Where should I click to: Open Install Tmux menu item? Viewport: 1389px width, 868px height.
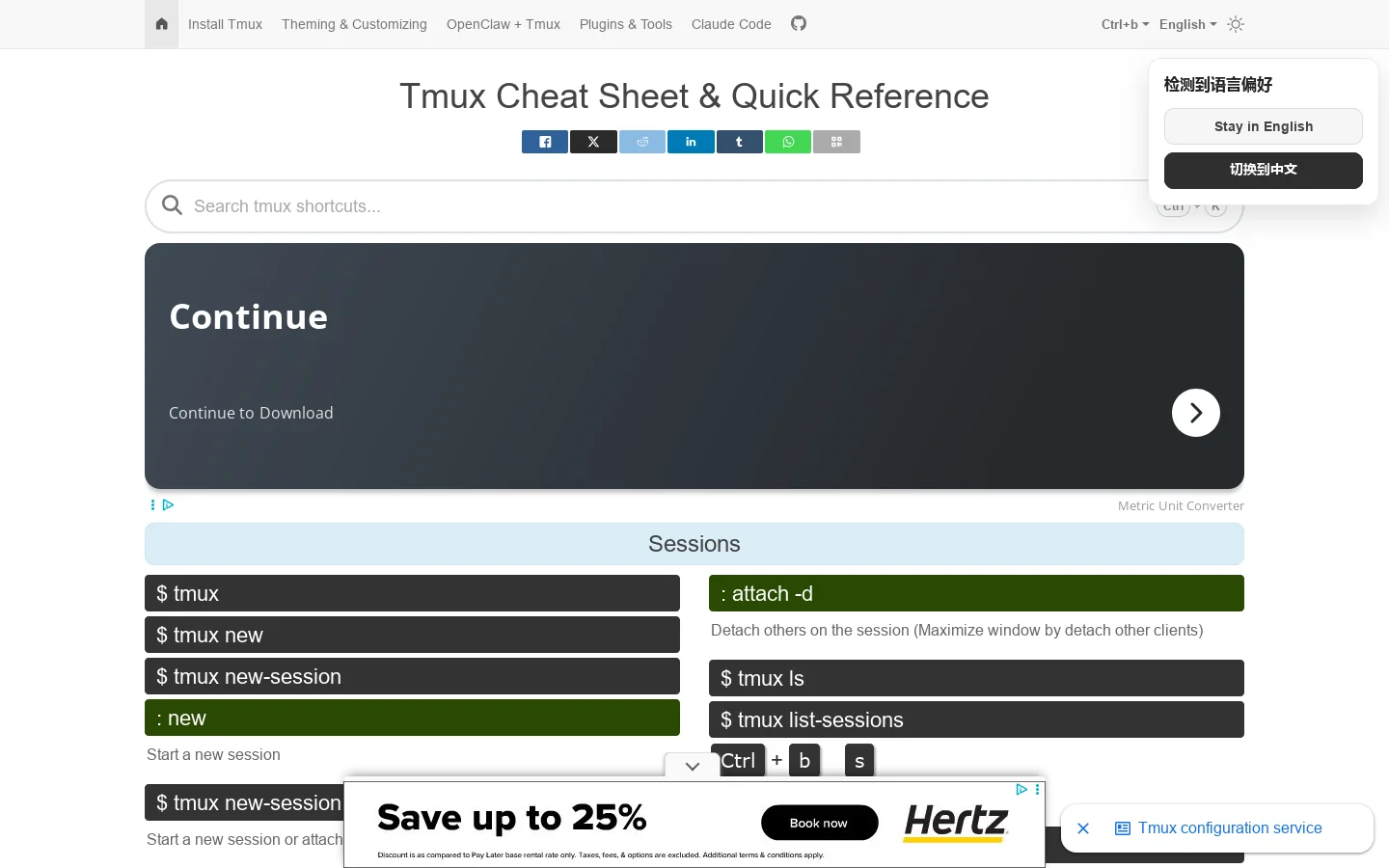pos(225,24)
